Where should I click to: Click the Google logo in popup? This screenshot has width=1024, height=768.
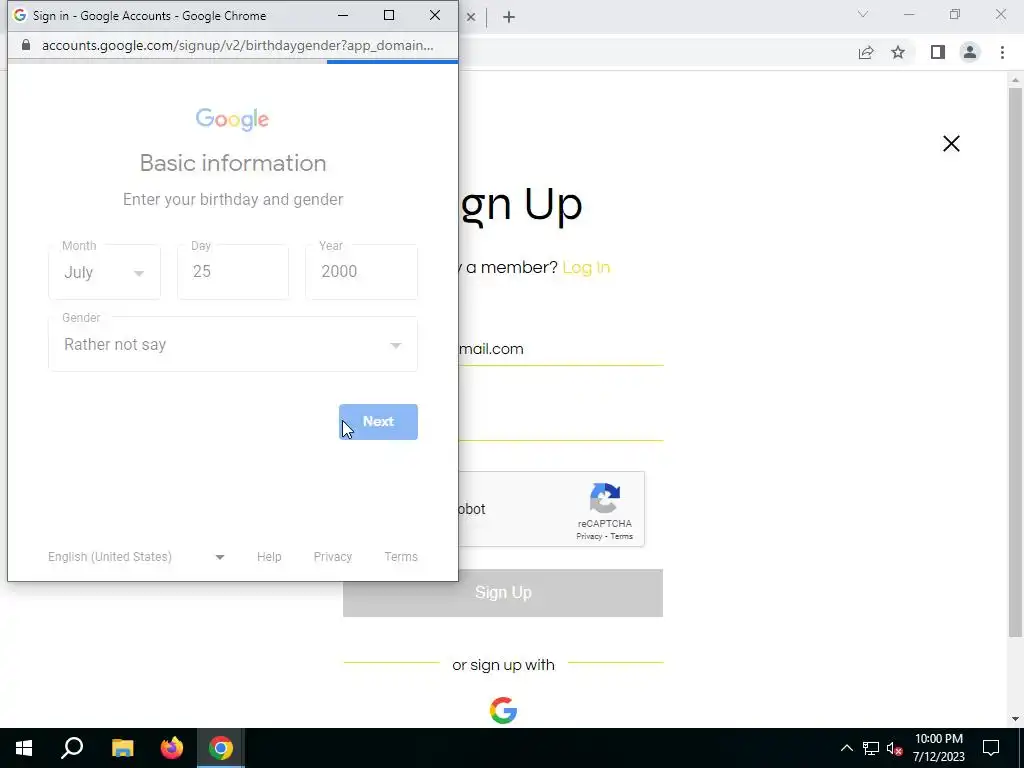(232, 119)
